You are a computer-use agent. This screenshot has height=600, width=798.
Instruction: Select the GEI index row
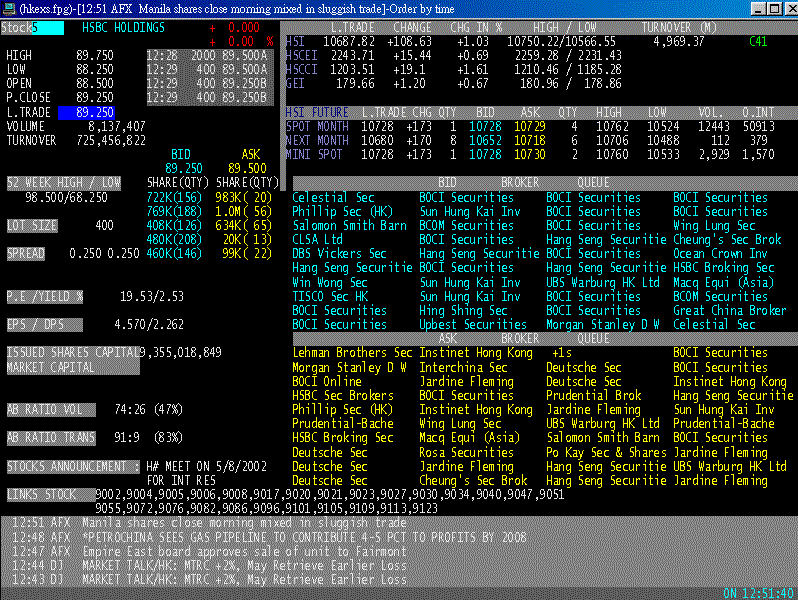pyautogui.click(x=453, y=83)
